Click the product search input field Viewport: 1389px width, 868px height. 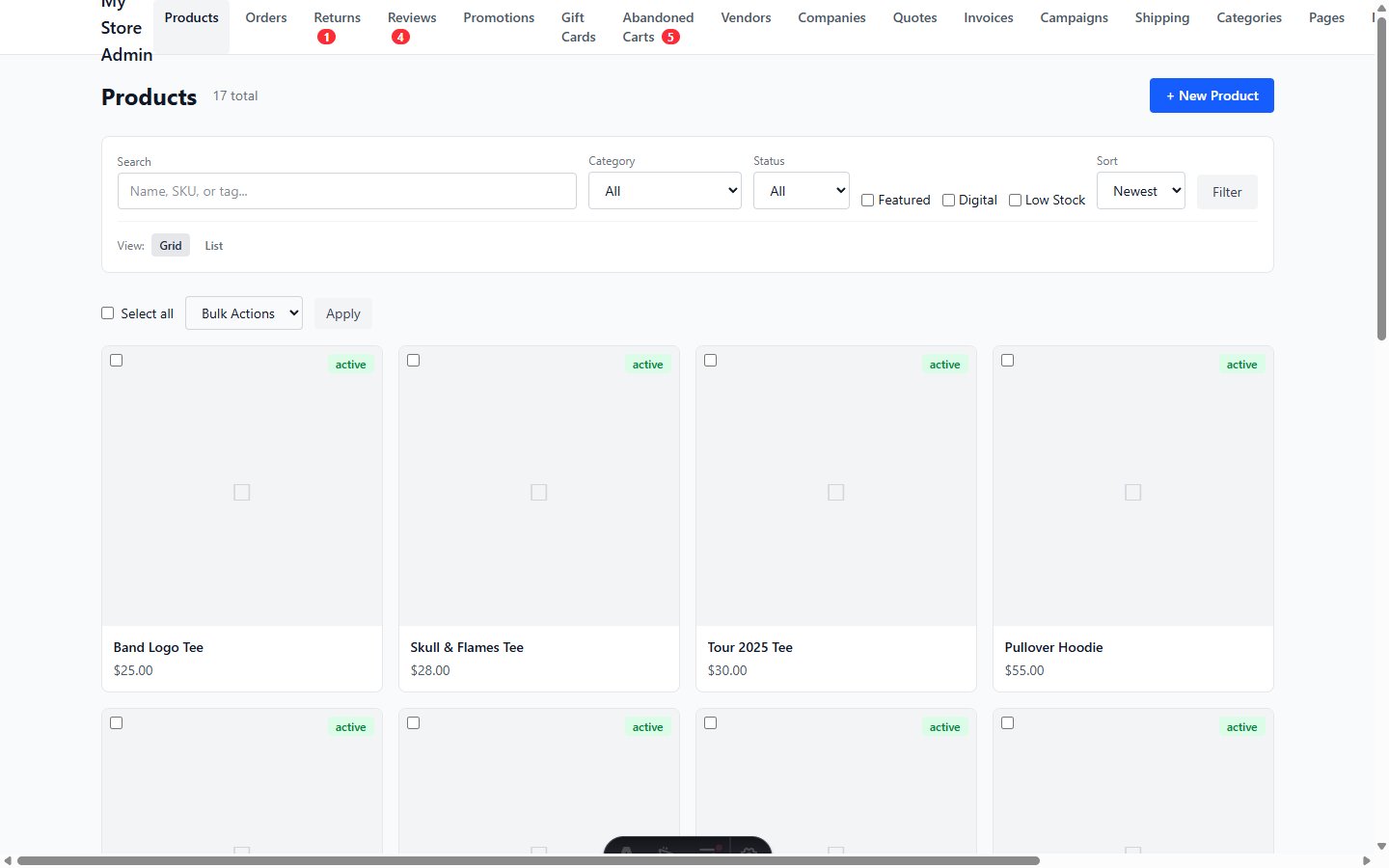[346, 191]
